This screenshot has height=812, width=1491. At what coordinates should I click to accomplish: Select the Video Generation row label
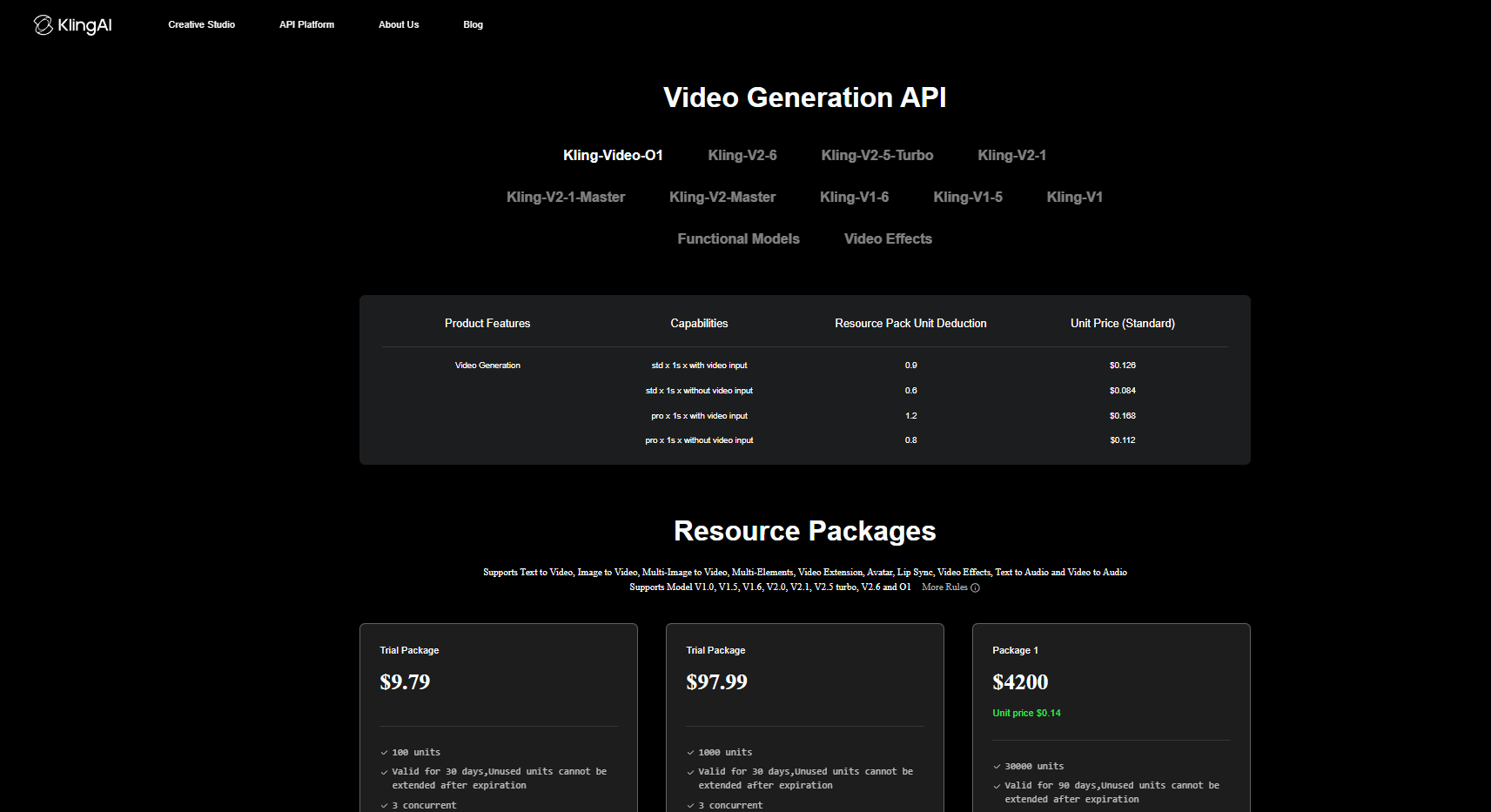tap(487, 366)
